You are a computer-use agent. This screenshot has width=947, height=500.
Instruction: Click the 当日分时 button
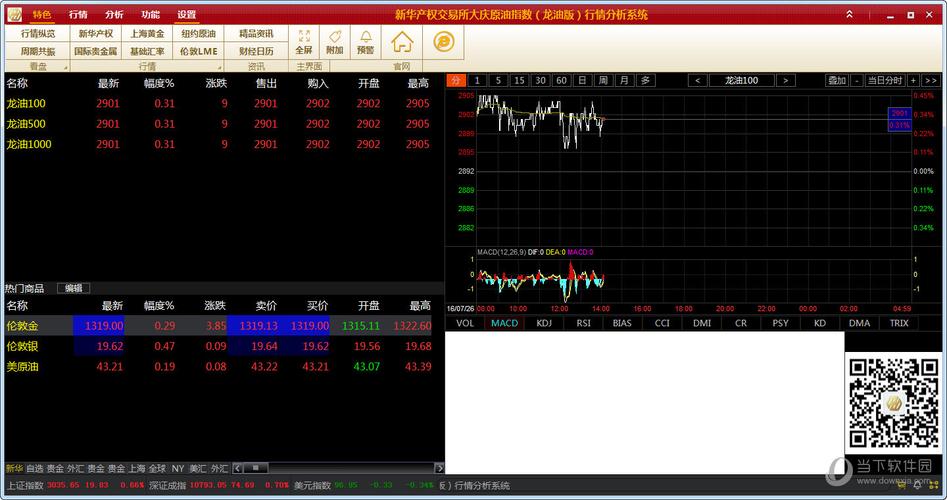point(885,80)
